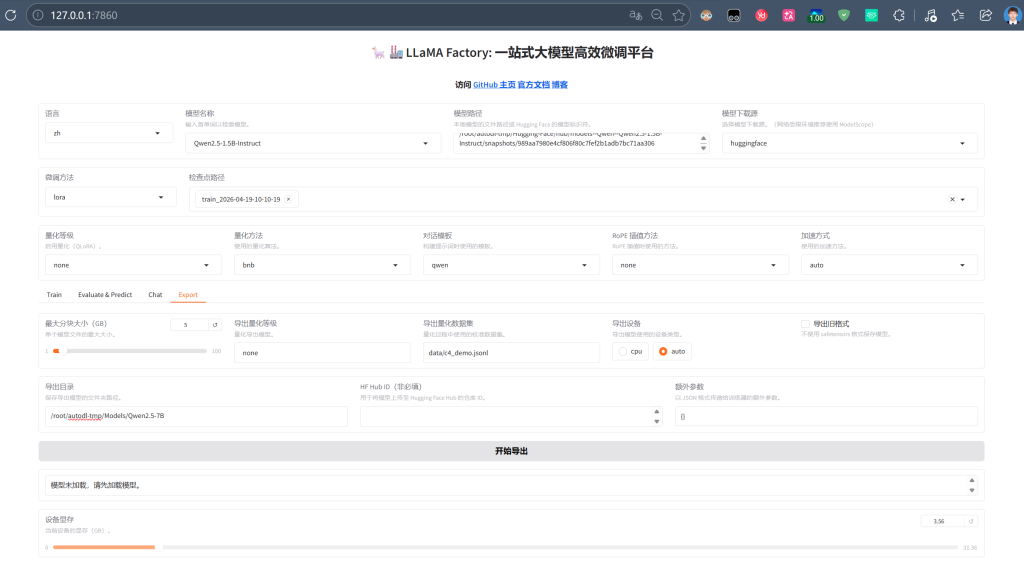The width and height of the screenshot is (1024, 567).
Task: Open the 模型下载源 huggingface dropdown
Action: [x=849, y=143]
